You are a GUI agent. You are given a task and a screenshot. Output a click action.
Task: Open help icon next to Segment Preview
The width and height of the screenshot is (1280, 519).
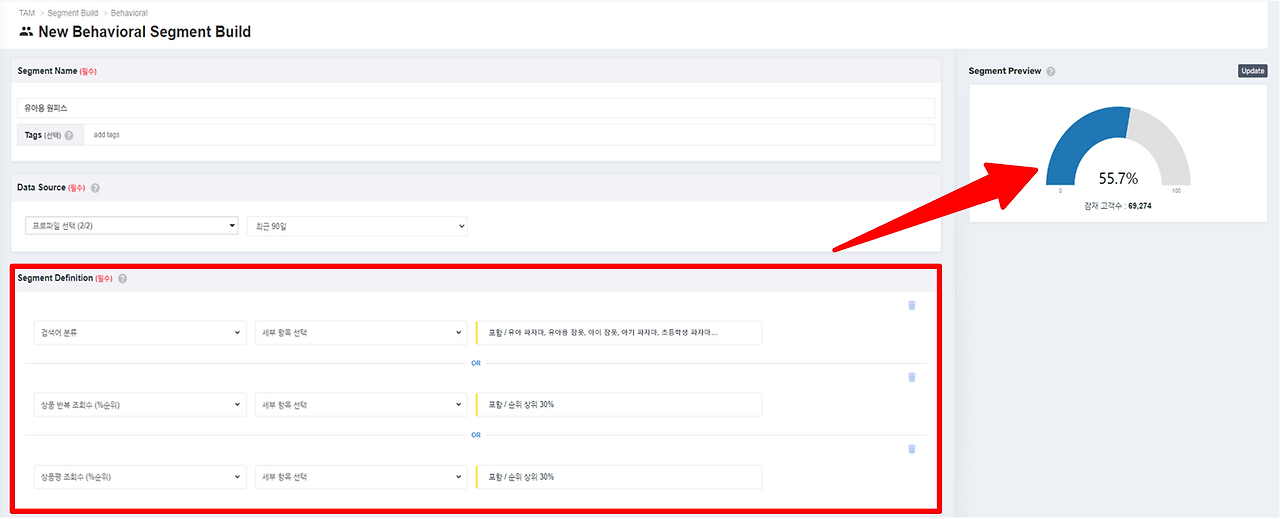tap(1051, 72)
